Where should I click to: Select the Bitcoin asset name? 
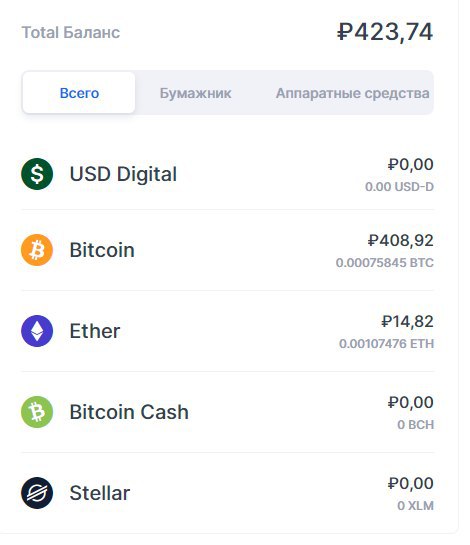[102, 250]
